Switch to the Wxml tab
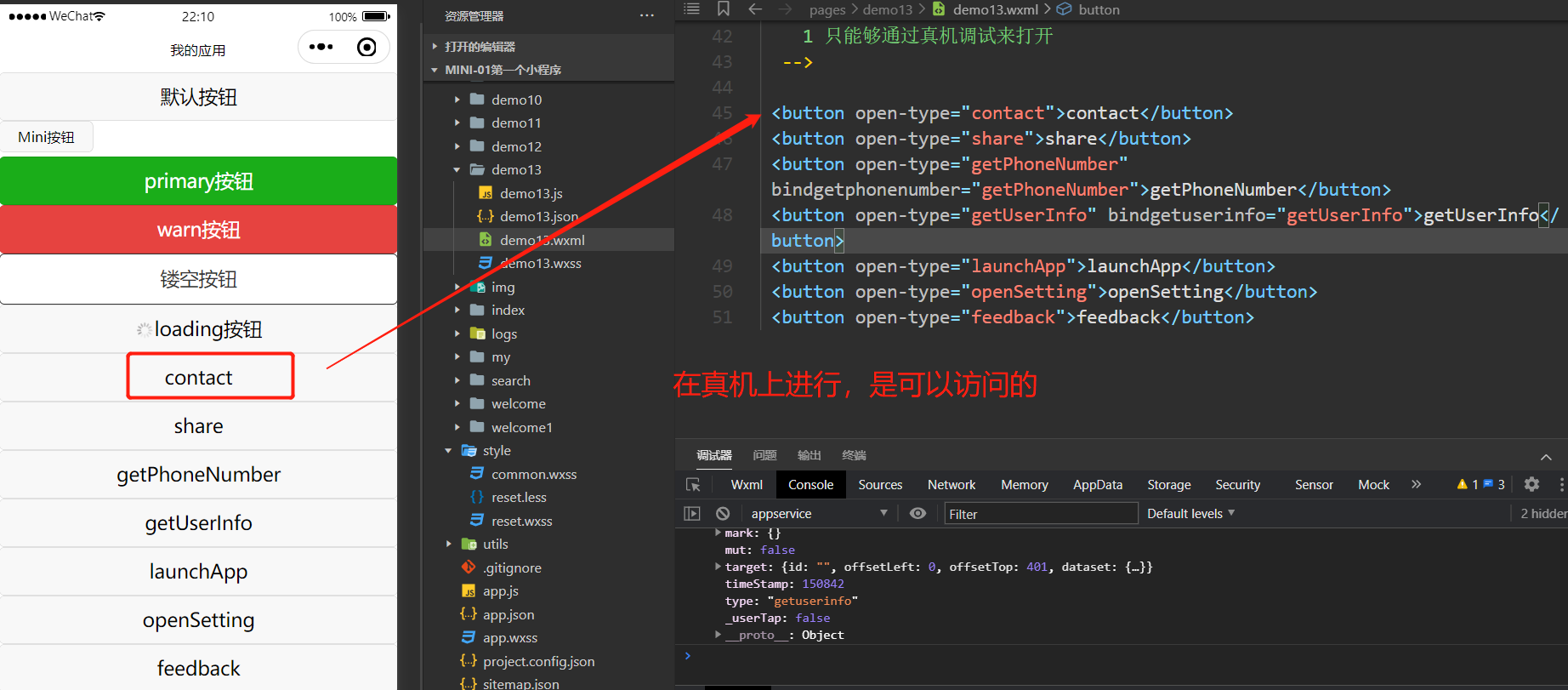1568x690 pixels. coord(747,484)
